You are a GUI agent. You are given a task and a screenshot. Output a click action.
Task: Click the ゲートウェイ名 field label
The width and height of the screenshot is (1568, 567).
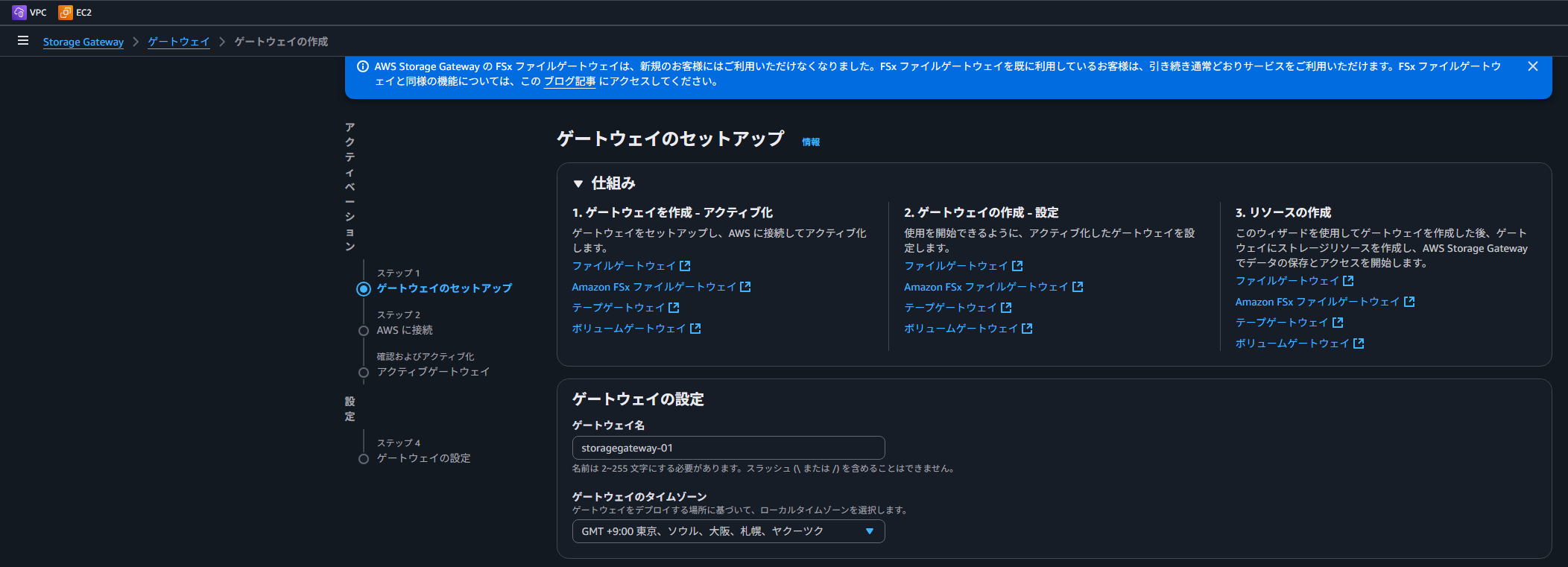pyautogui.click(x=608, y=425)
